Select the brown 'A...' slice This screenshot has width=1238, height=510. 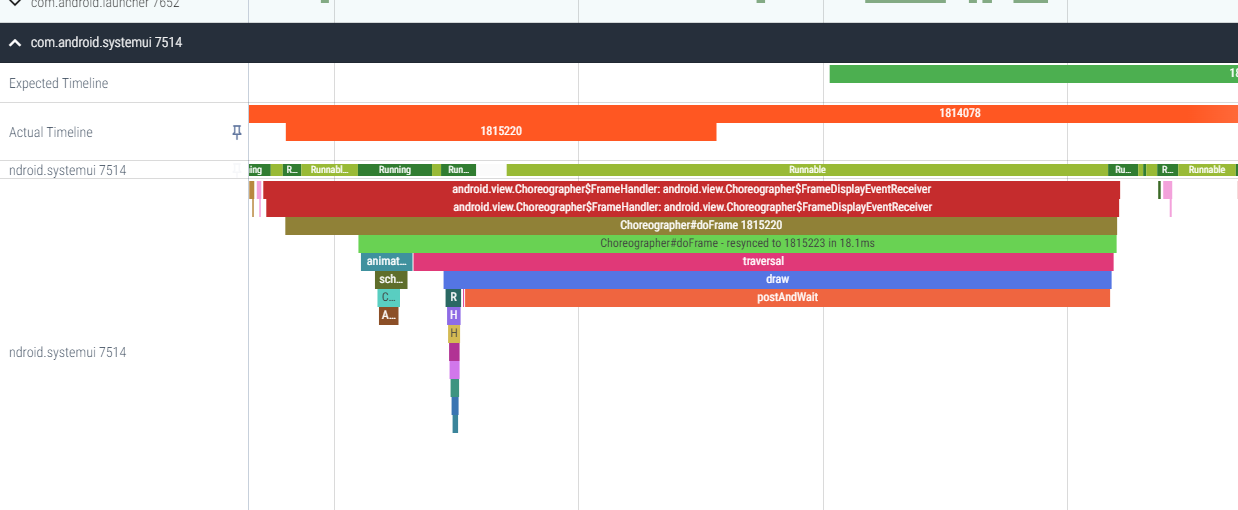coord(388,315)
